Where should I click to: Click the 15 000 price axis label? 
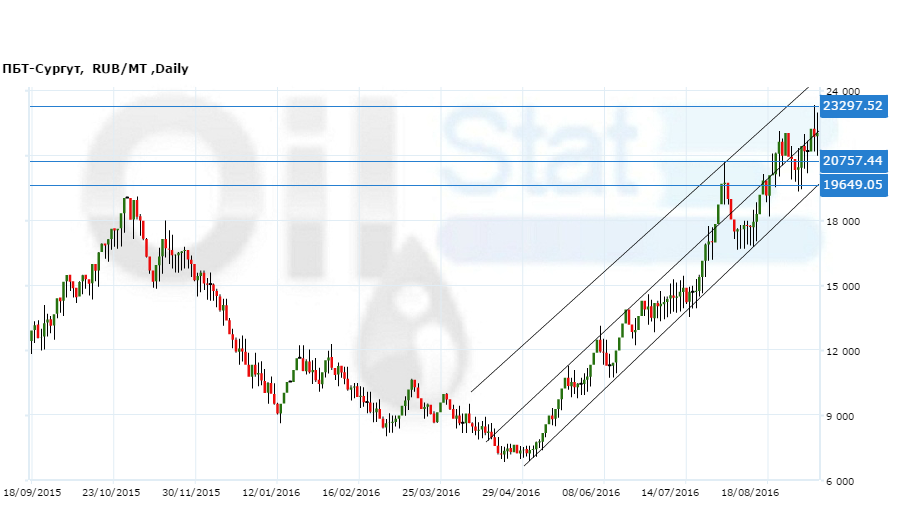tap(841, 287)
